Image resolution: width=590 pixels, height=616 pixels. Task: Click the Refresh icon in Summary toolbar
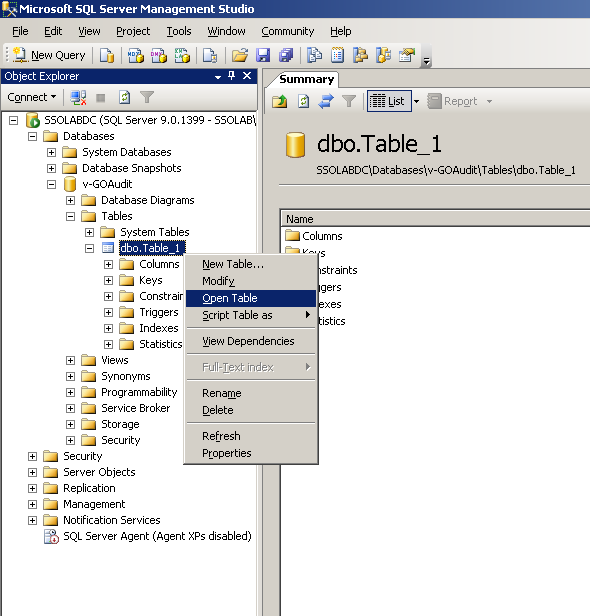click(x=304, y=101)
